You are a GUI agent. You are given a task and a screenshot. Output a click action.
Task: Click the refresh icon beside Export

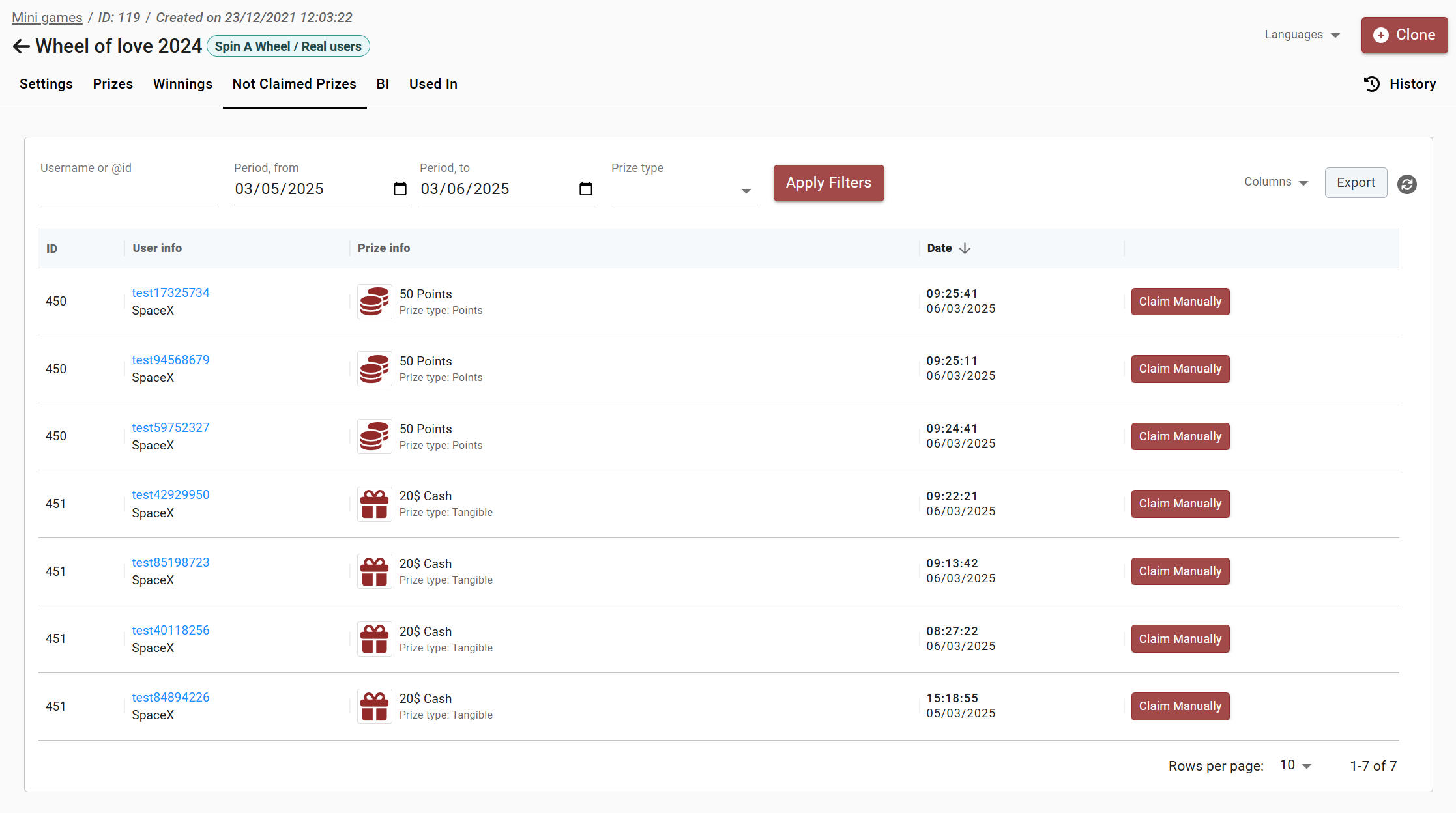[1406, 184]
